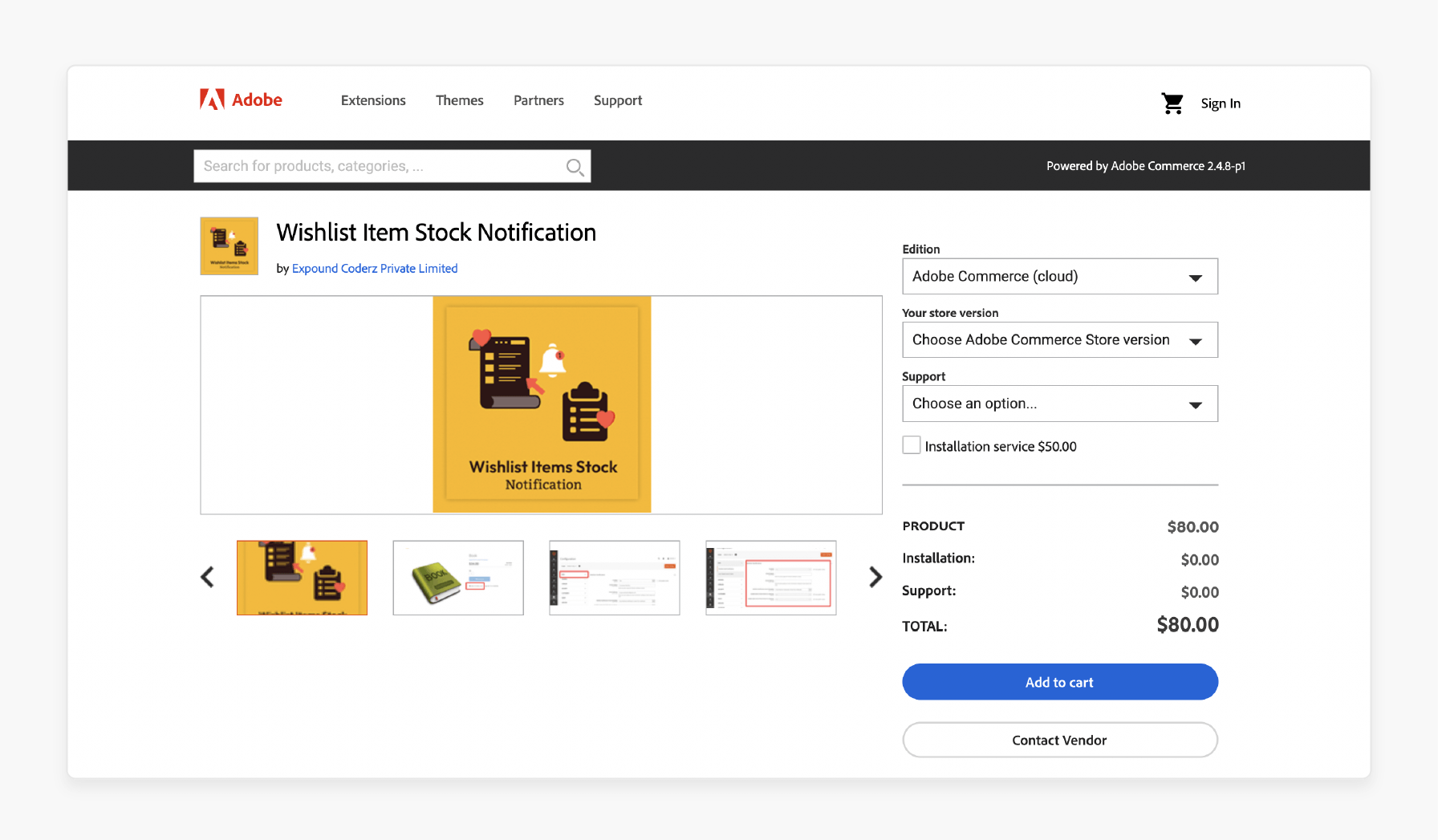Open the Support menu item in header
The height and width of the screenshot is (840, 1438).
pos(618,100)
